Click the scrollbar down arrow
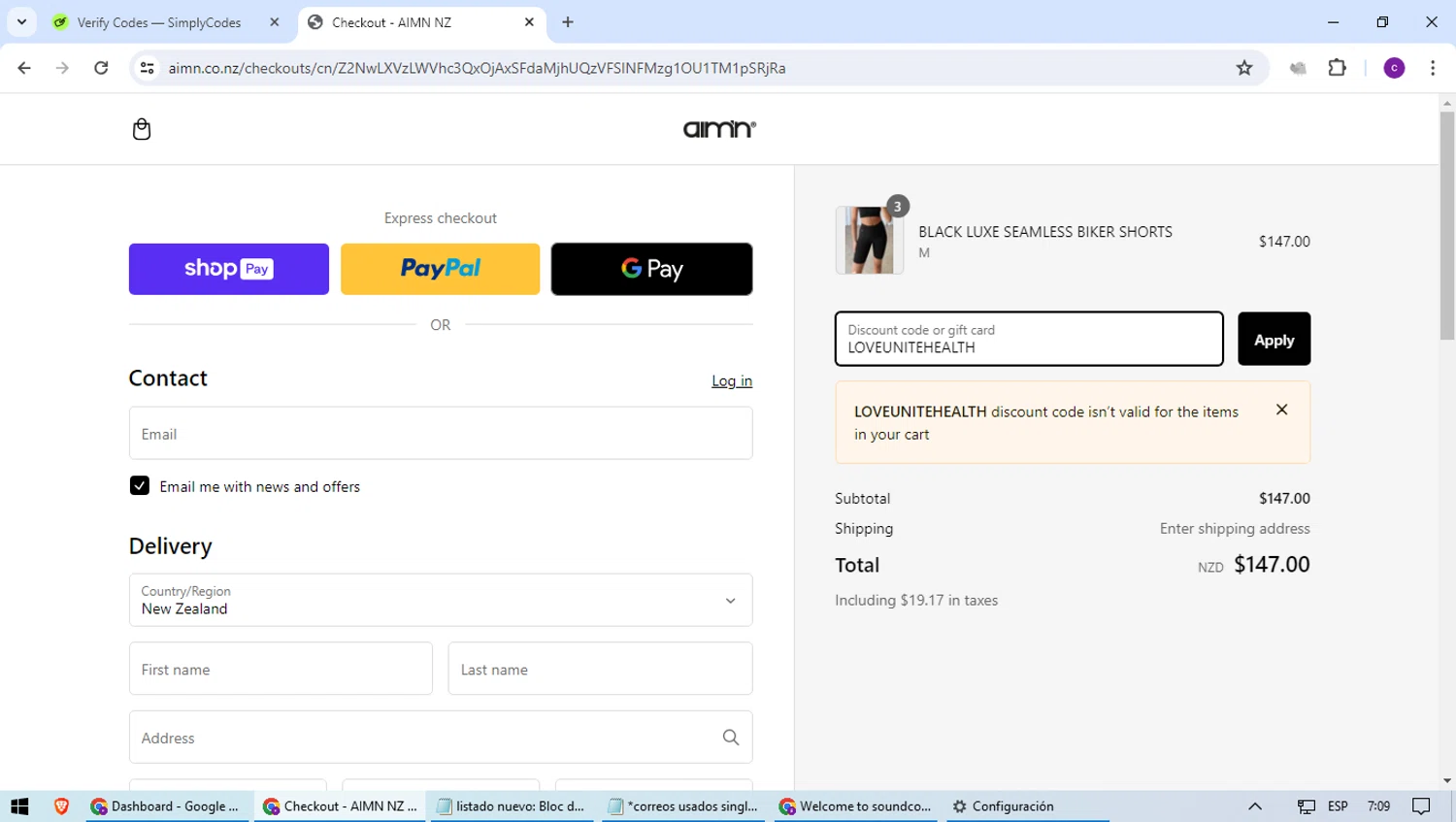The height and width of the screenshot is (822, 1456). tap(1447, 780)
